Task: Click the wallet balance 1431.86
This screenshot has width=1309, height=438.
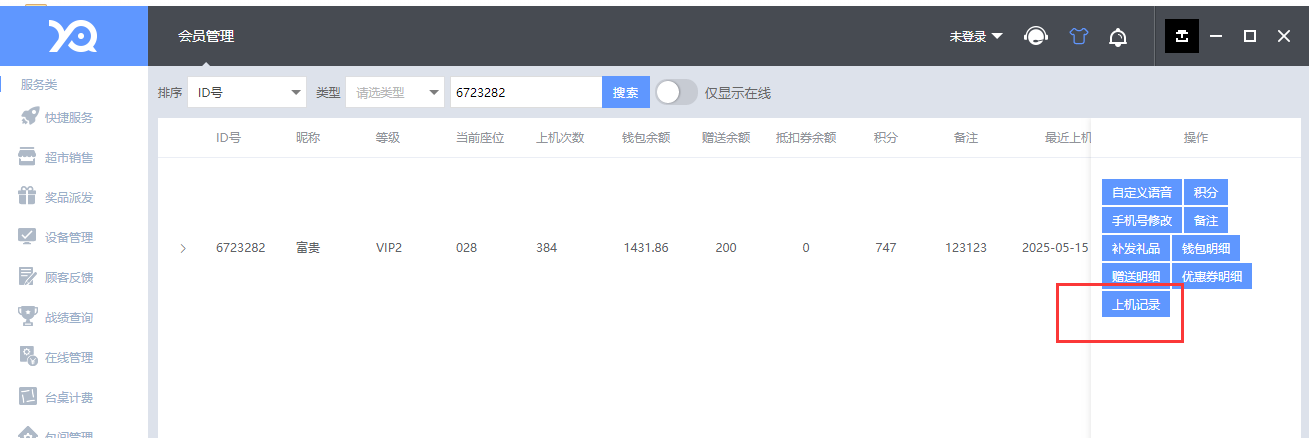Action: tap(646, 248)
